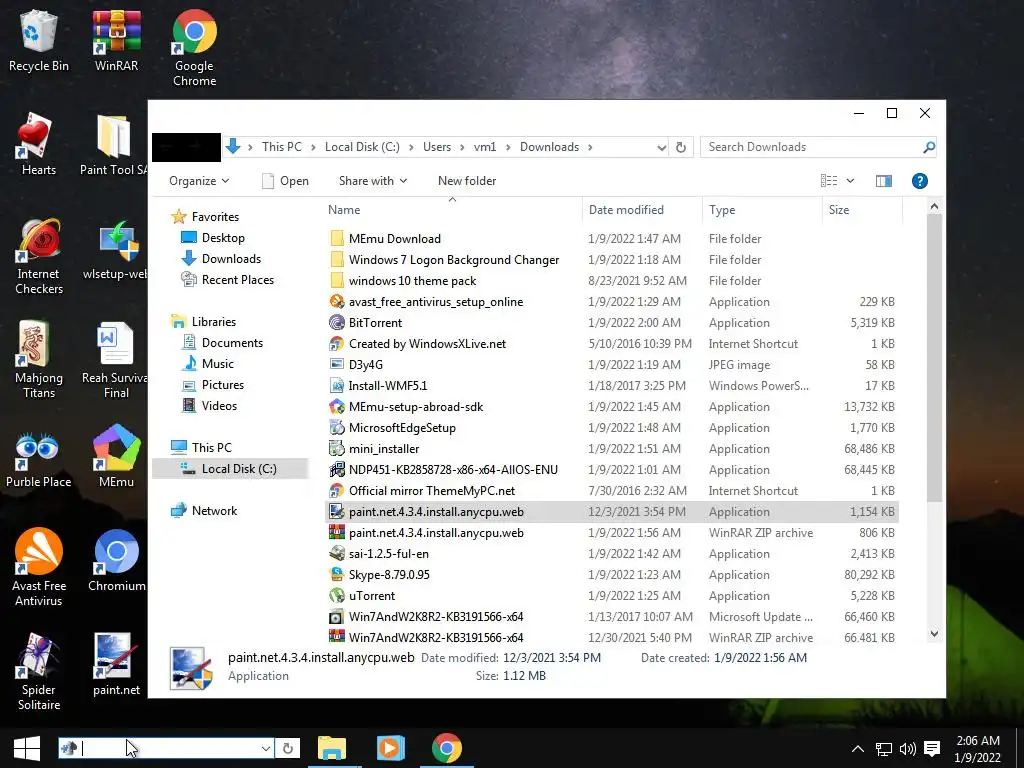This screenshot has width=1024, height=768.
Task: Click in the Search Downloads field
Action: pyautogui.click(x=810, y=147)
